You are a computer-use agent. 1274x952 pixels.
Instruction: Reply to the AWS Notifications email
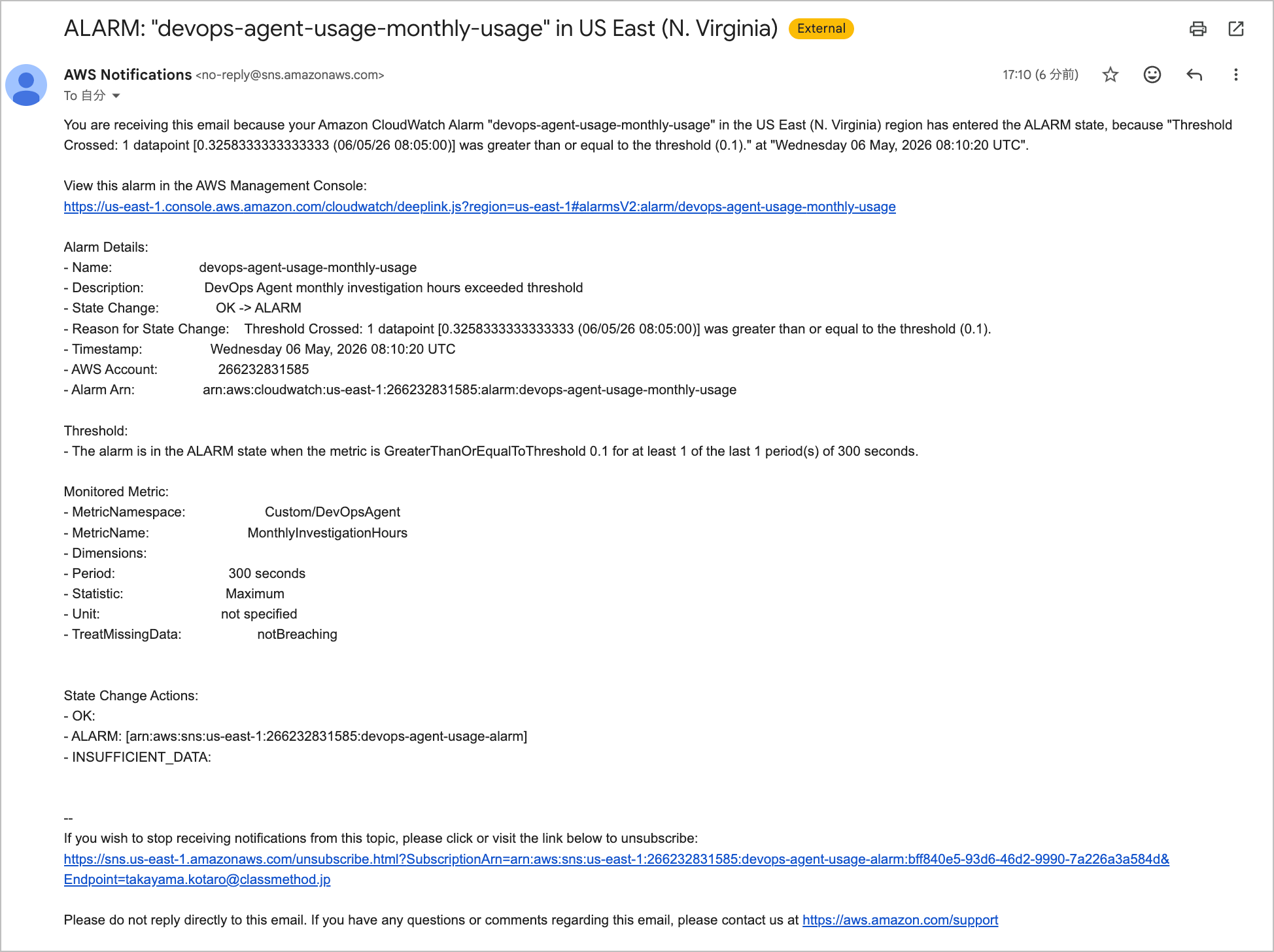point(1194,75)
